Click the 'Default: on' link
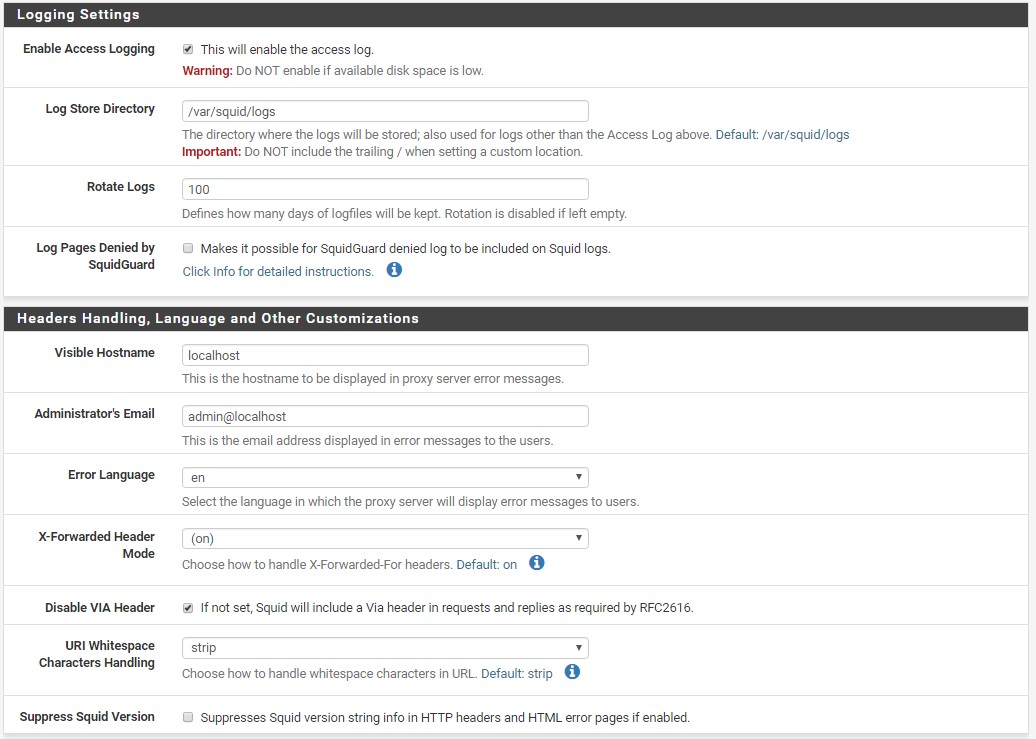This screenshot has height=739, width=1036. pos(487,565)
